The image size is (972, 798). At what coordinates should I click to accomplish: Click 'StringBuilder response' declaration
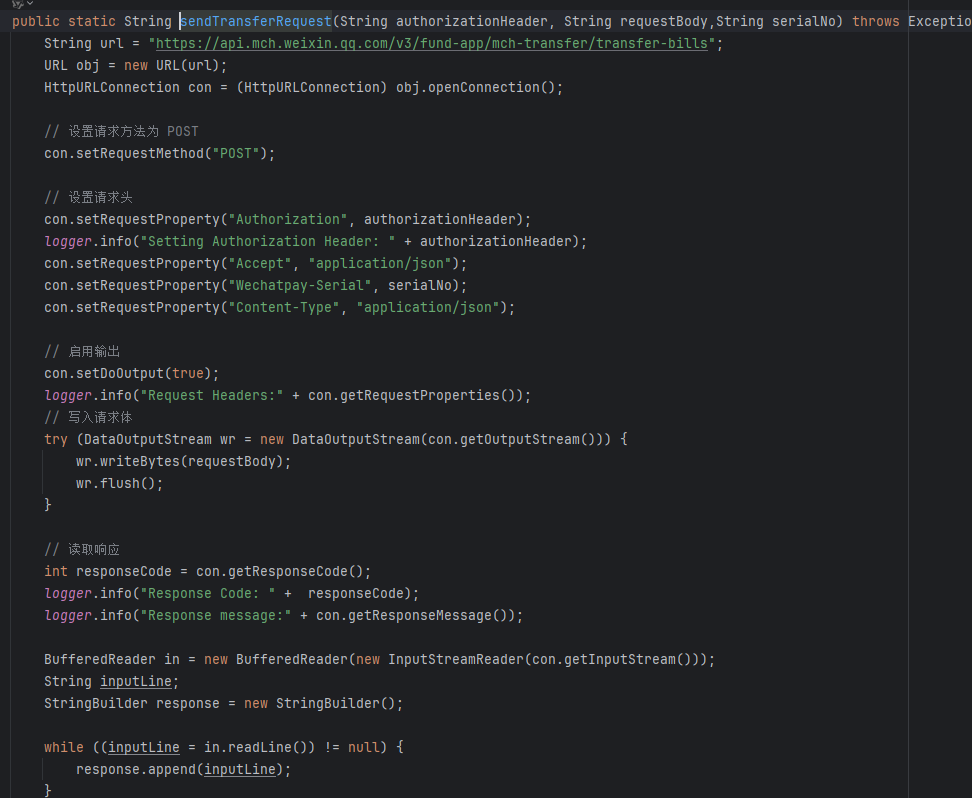pyautogui.click(x=132, y=704)
